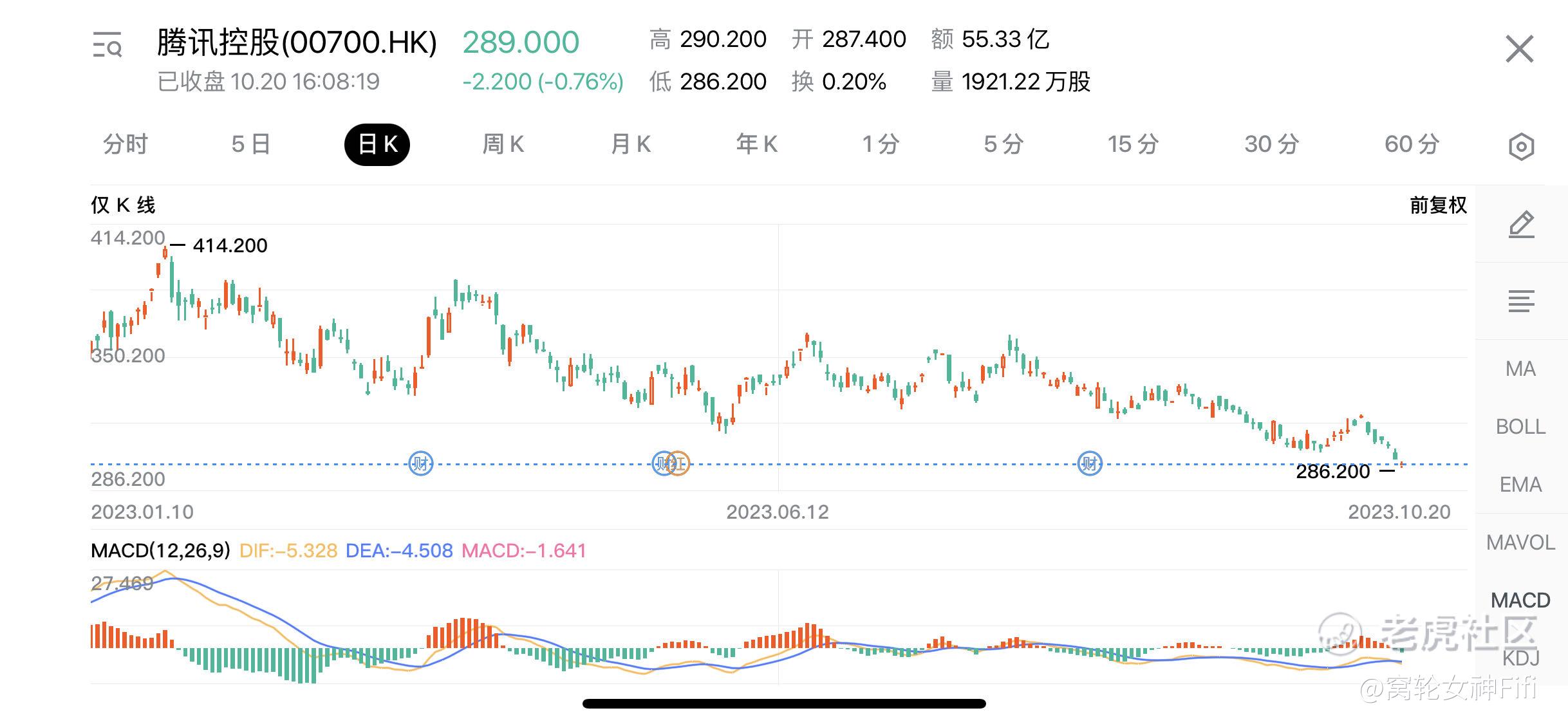
Task: Tap the 2023.06.12 date label
Action: point(778,512)
